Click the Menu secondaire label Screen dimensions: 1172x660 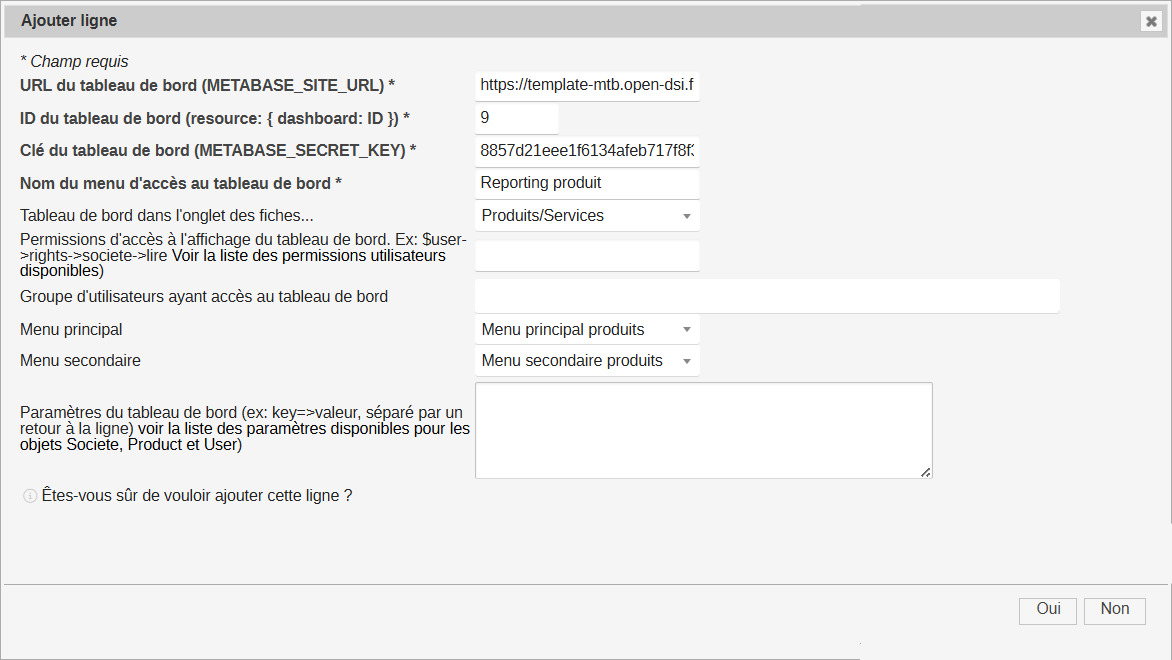tap(81, 361)
